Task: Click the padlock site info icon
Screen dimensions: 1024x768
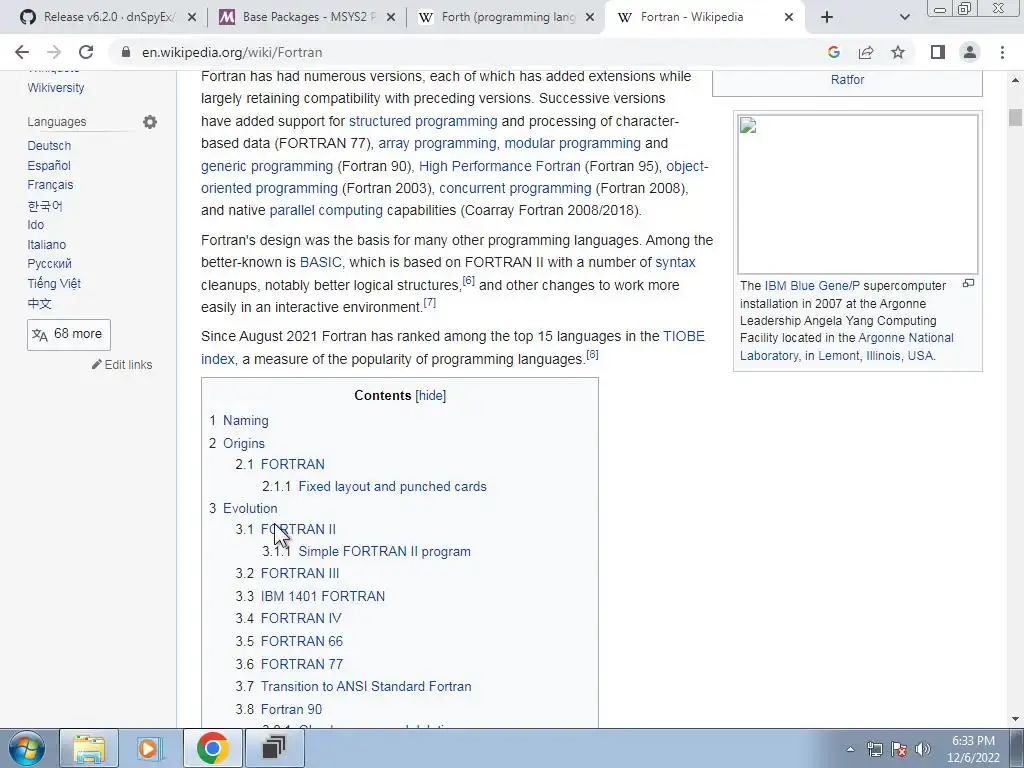Action: (x=125, y=52)
